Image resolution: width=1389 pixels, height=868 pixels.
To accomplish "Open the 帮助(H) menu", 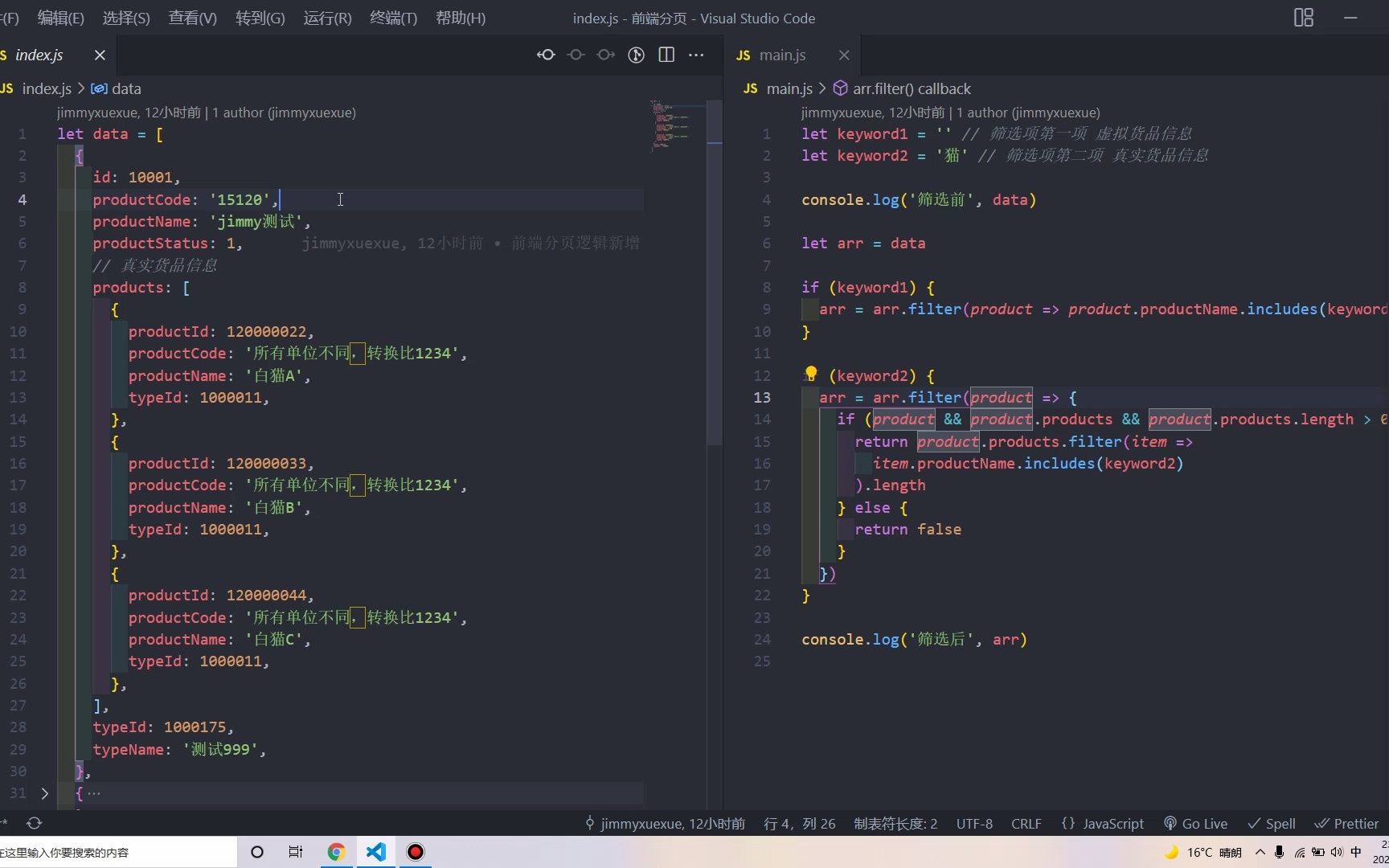I will [x=461, y=18].
